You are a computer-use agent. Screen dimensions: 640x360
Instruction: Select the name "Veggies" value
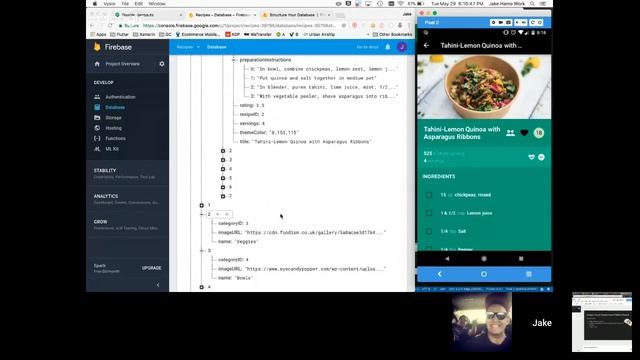click(x=247, y=242)
